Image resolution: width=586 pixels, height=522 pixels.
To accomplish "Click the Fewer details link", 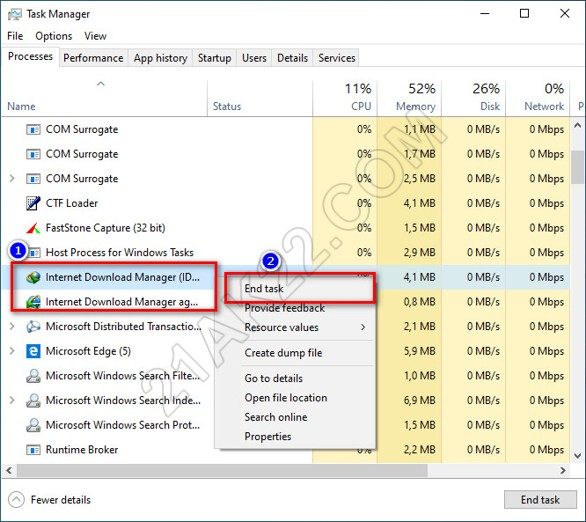I will click(61, 500).
